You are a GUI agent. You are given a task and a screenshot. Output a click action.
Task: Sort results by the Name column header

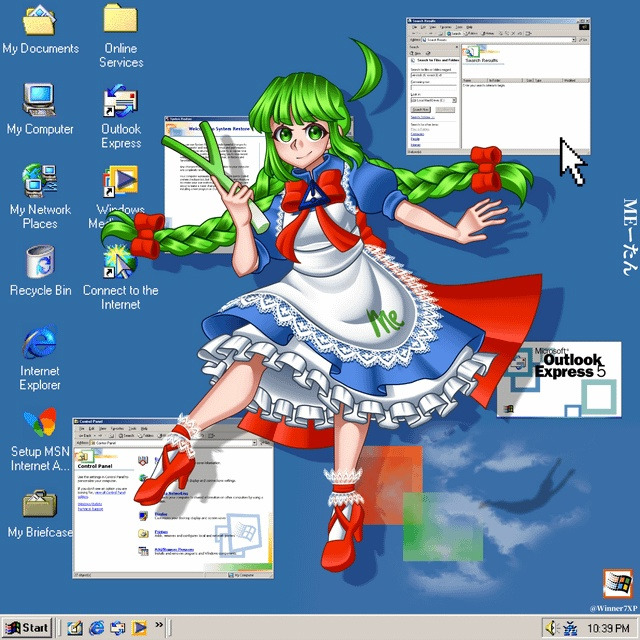tap(474, 80)
